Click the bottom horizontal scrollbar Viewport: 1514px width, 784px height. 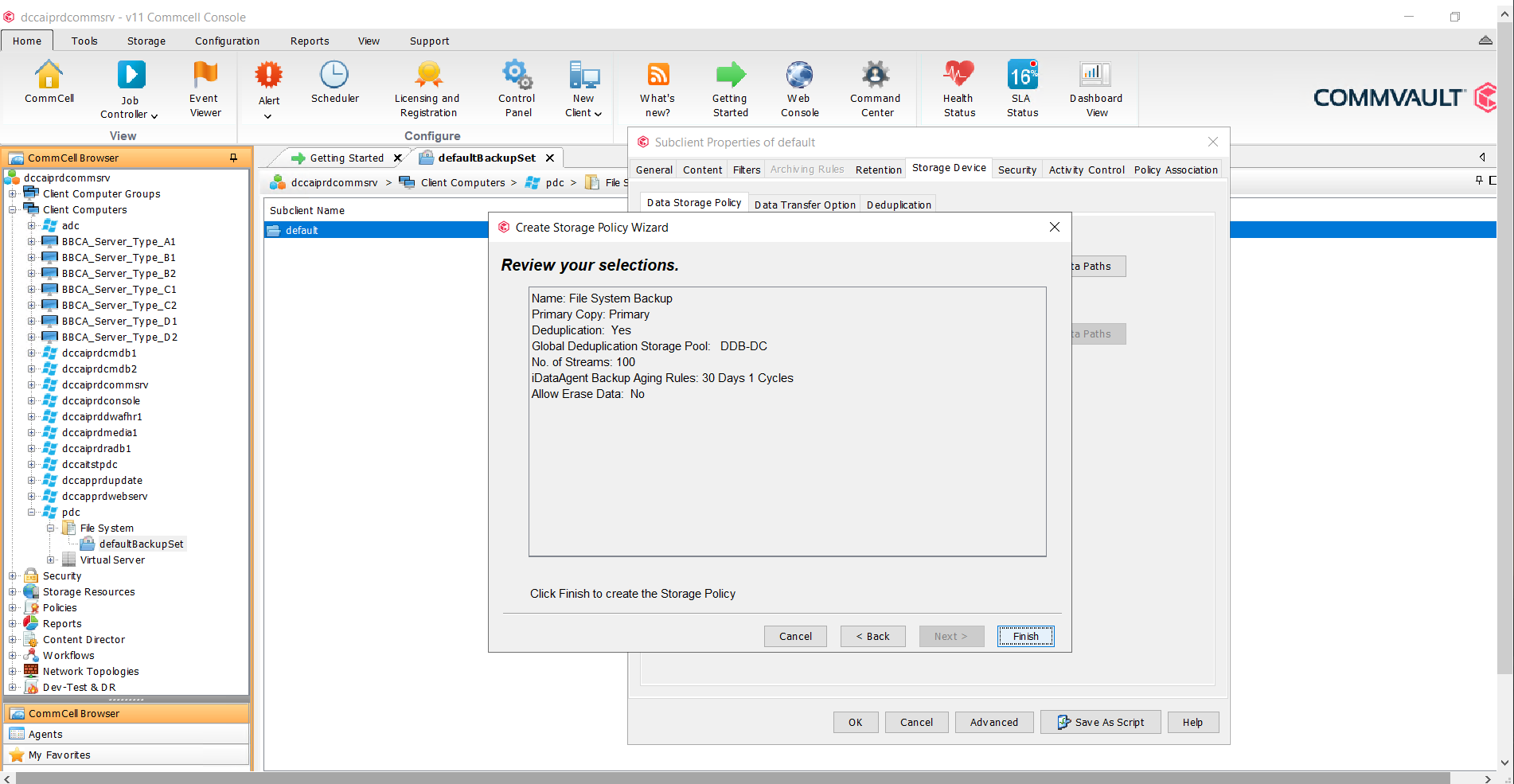[732, 778]
